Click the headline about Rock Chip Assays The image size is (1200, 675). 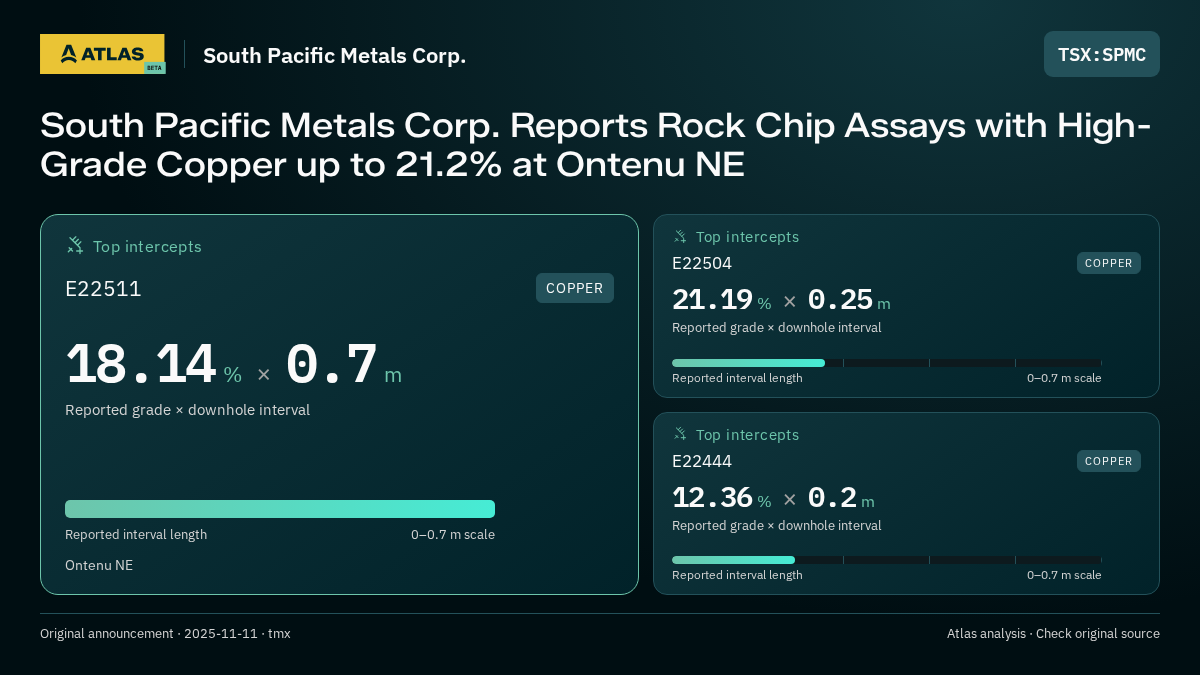click(596, 145)
